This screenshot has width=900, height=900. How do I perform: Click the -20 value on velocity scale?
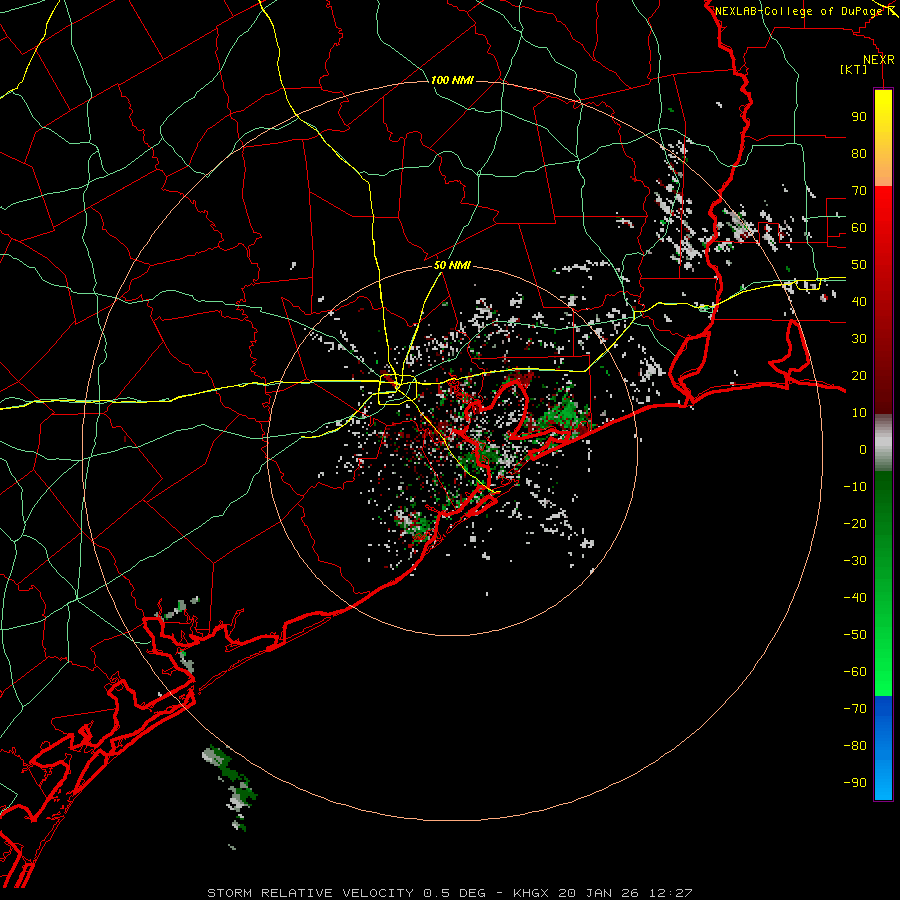pyautogui.click(x=855, y=523)
